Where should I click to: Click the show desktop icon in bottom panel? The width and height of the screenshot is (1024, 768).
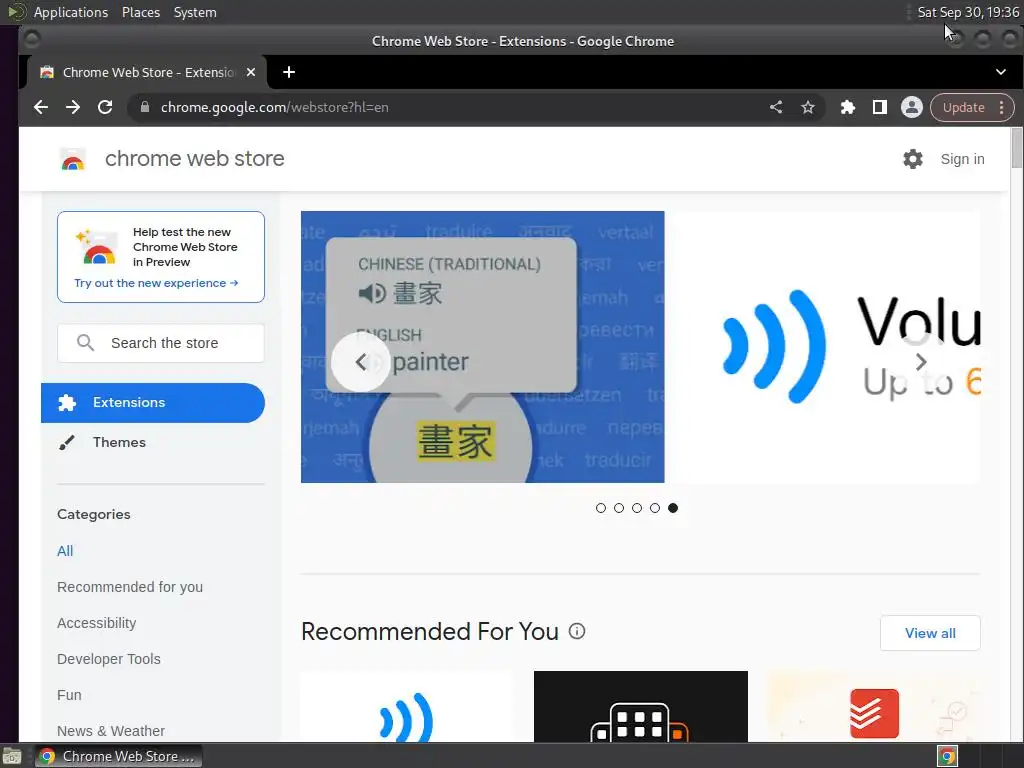coord(12,756)
